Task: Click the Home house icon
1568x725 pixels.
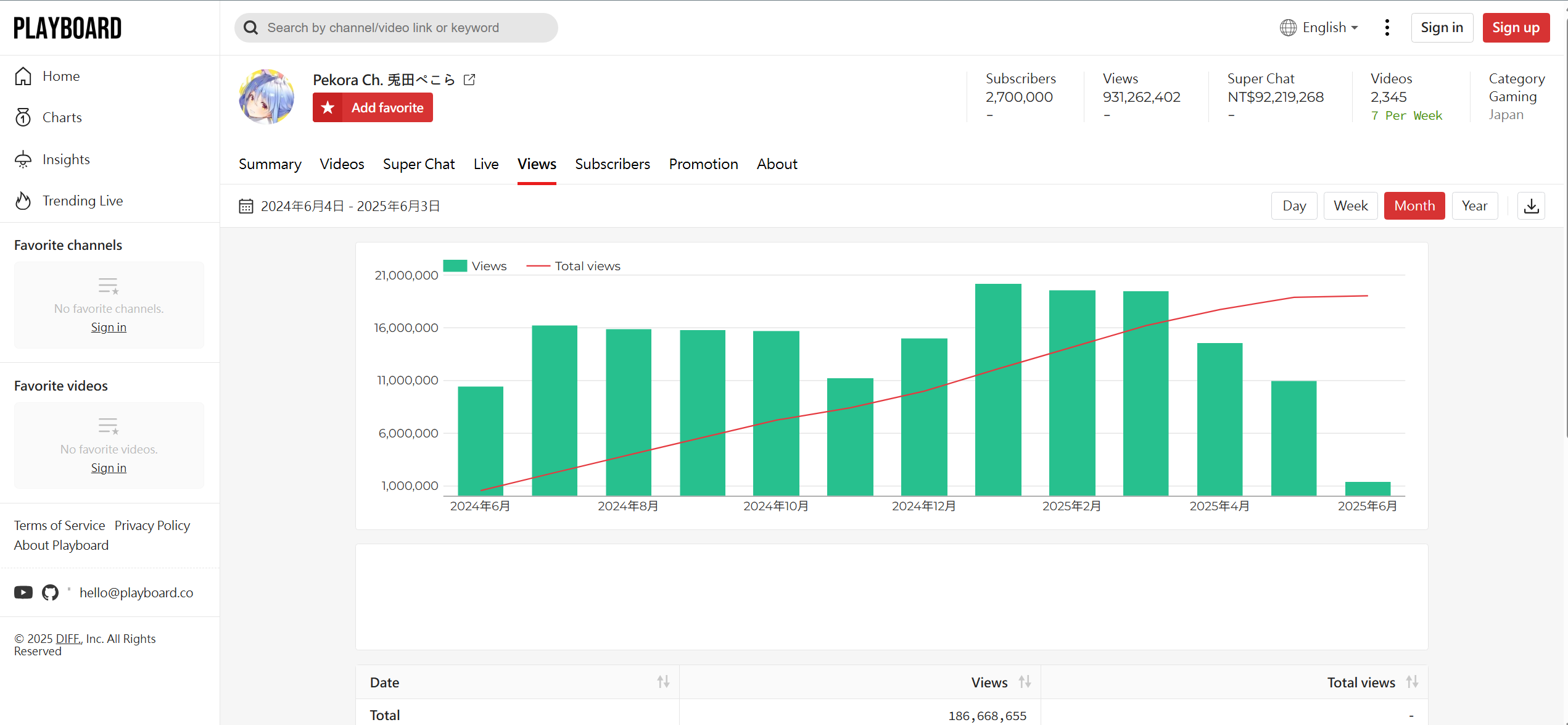Action: 23,76
